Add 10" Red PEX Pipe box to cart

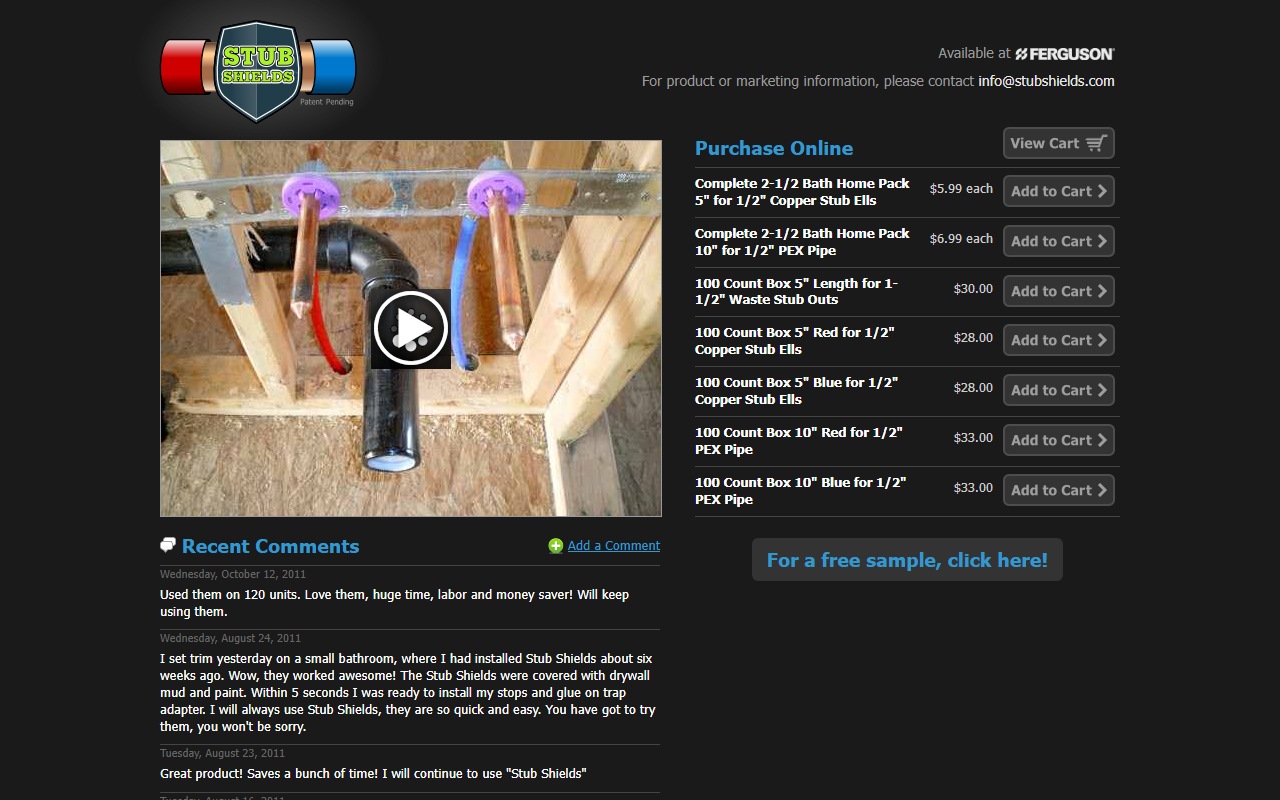click(x=1058, y=440)
